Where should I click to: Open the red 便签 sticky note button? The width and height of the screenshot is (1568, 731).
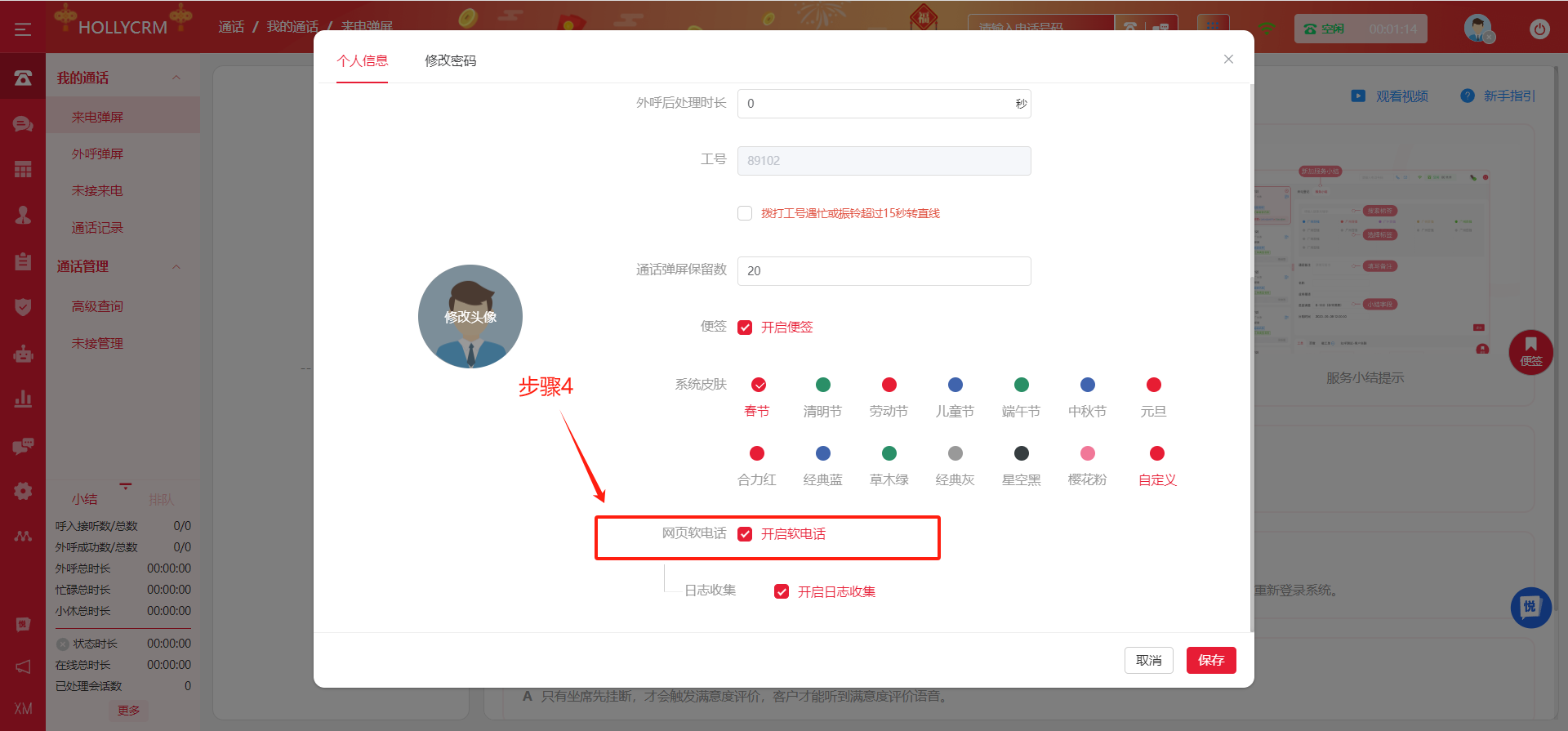click(x=1530, y=352)
